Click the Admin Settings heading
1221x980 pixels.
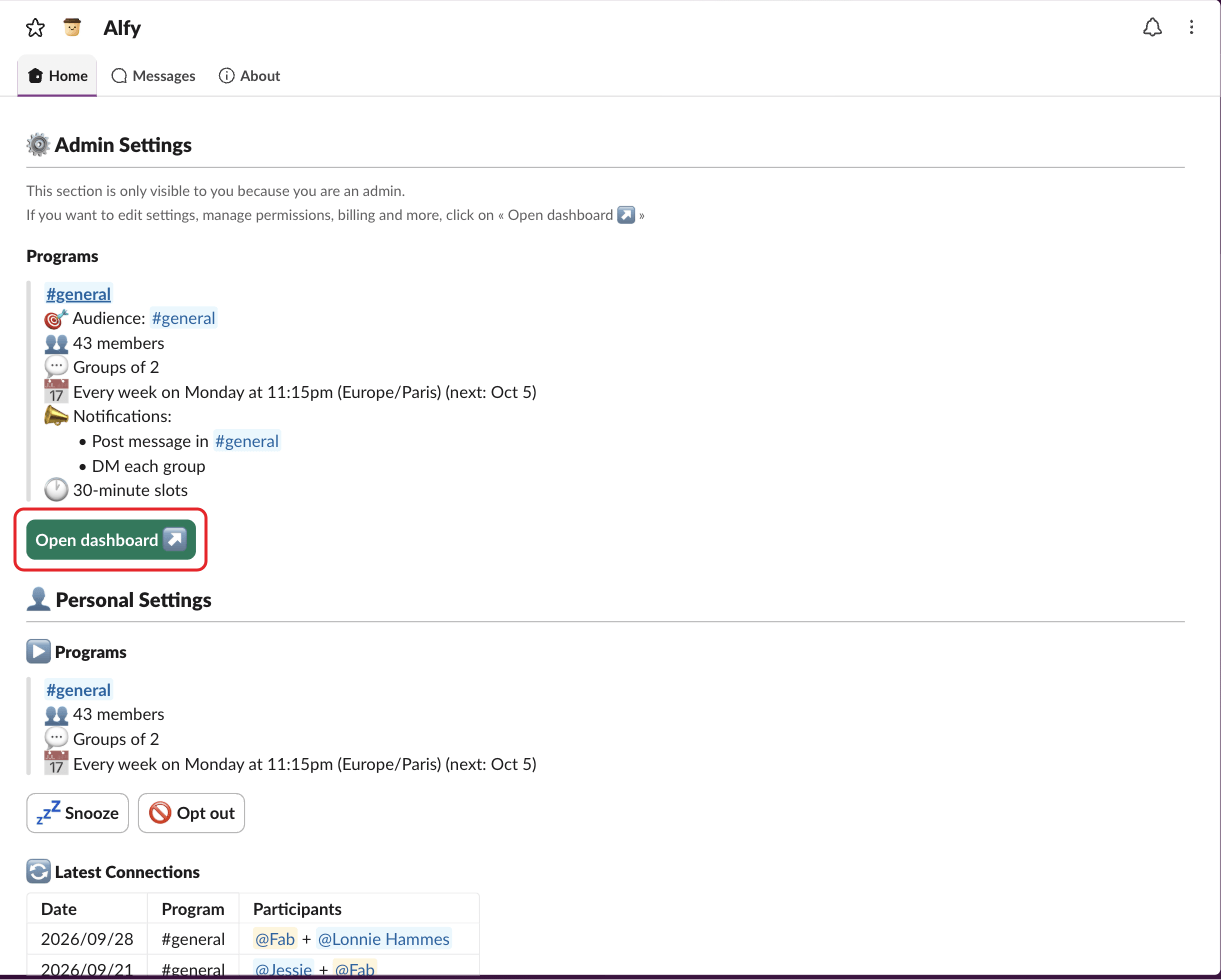pos(123,145)
